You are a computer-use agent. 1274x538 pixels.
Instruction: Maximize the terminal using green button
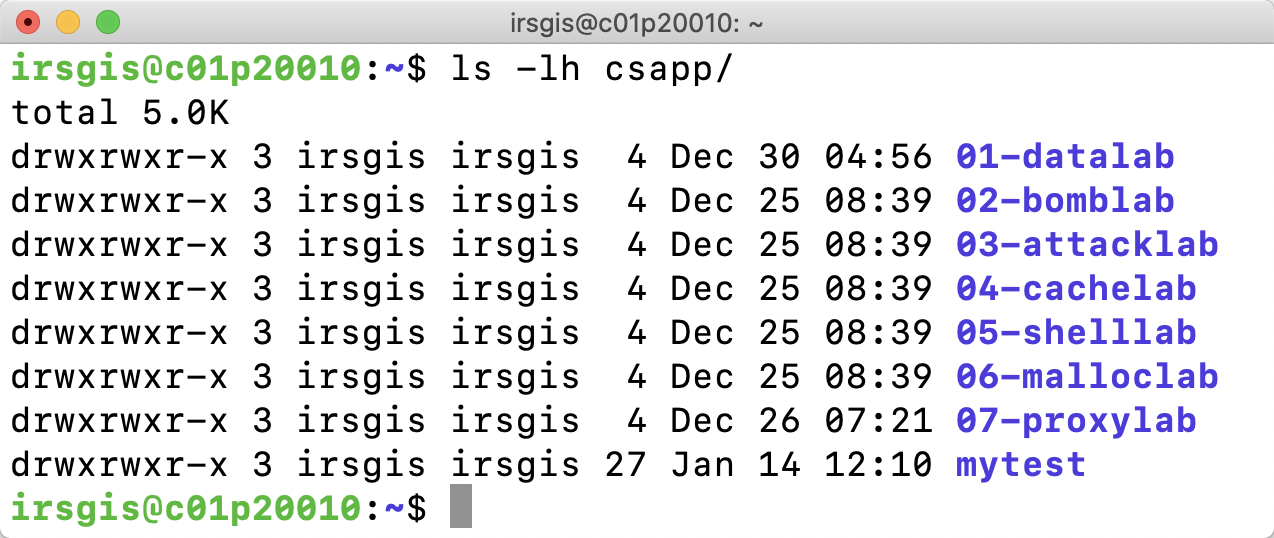tap(107, 21)
